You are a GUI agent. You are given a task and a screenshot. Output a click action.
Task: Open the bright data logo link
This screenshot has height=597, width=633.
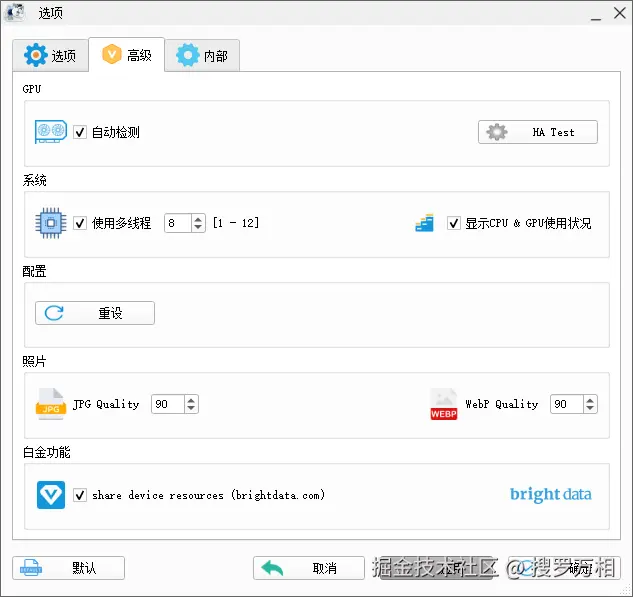(x=551, y=494)
